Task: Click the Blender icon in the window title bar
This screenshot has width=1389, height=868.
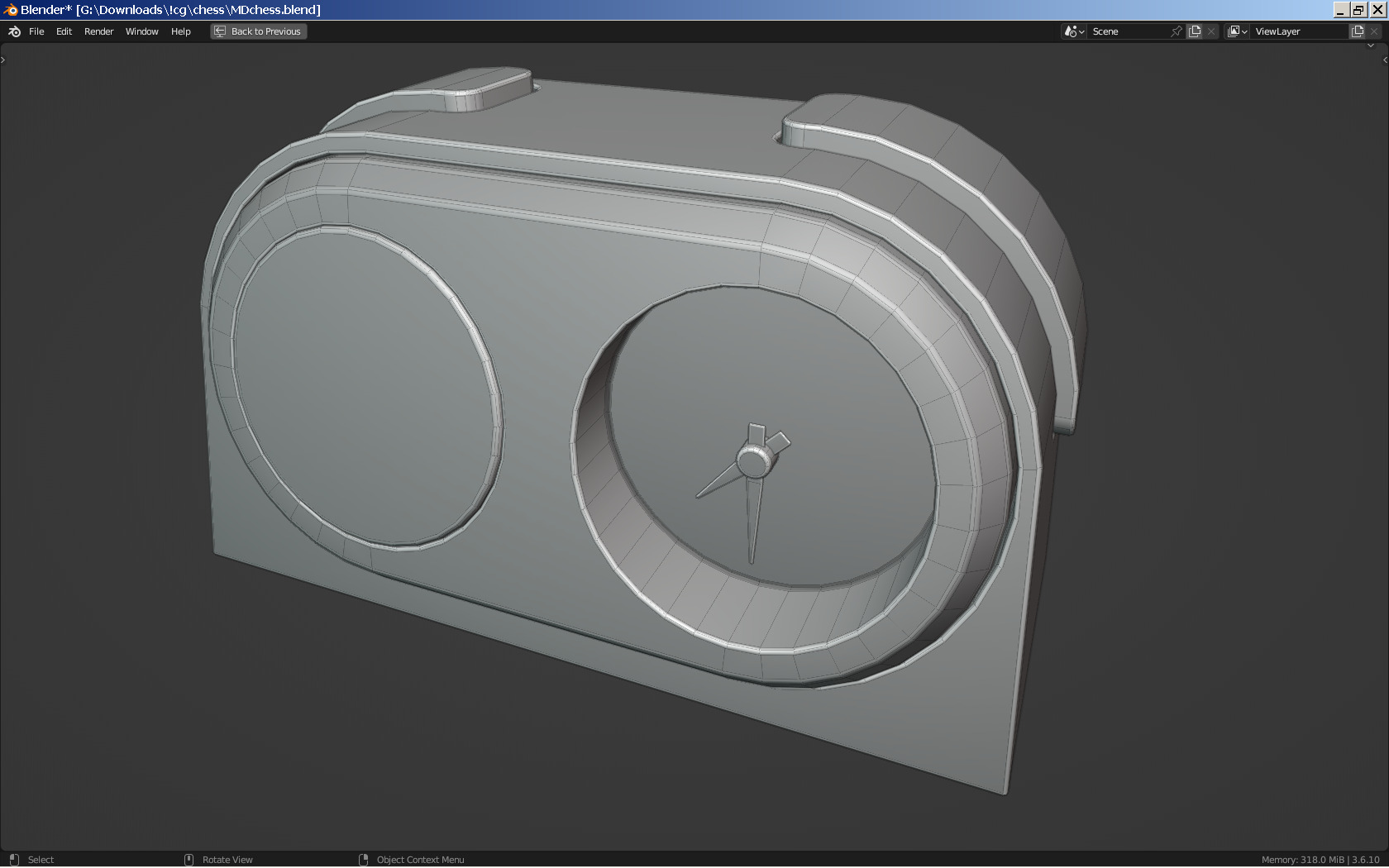Action: (10, 10)
